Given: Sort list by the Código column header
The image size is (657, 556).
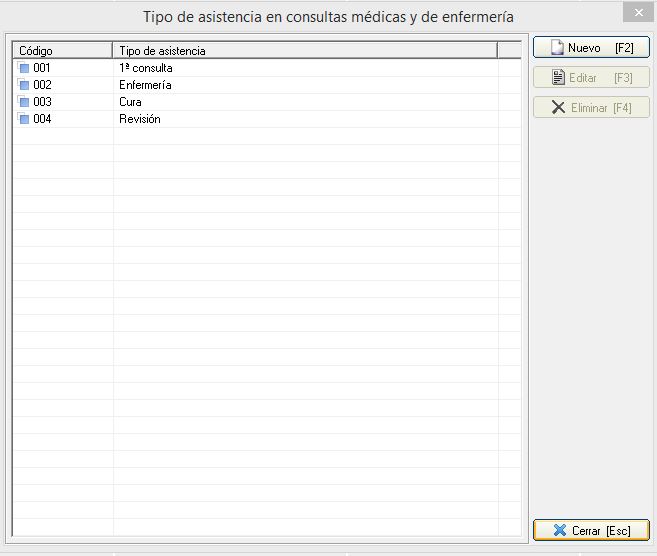Looking at the screenshot, I should click(62, 50).
